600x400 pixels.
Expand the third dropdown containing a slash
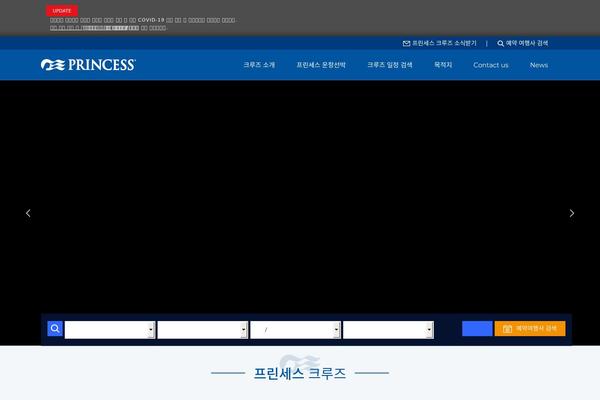coord(295,330)
